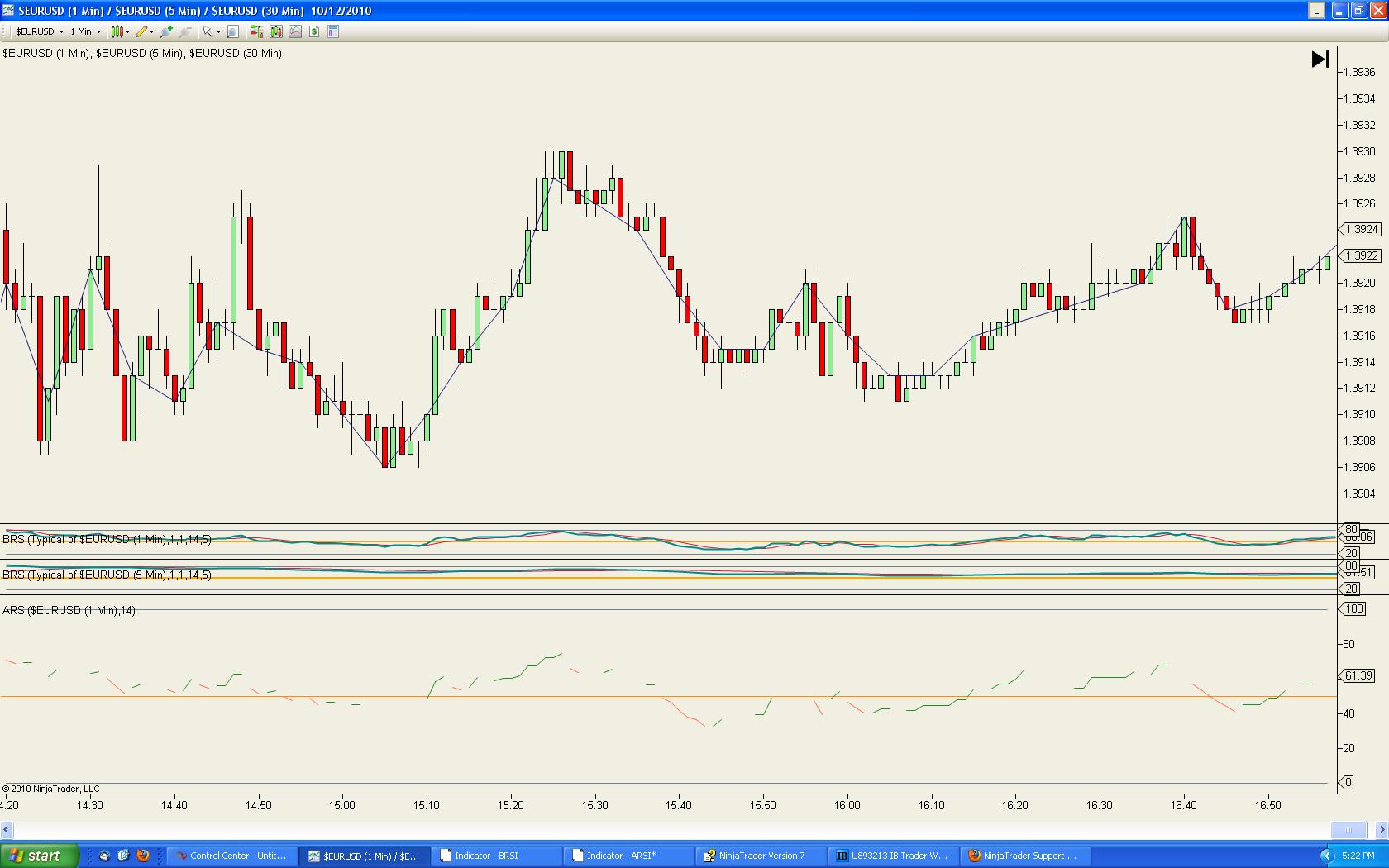Click the 15:00 time axis label
Screen dimensions: 1389x868
coord(342,805)
